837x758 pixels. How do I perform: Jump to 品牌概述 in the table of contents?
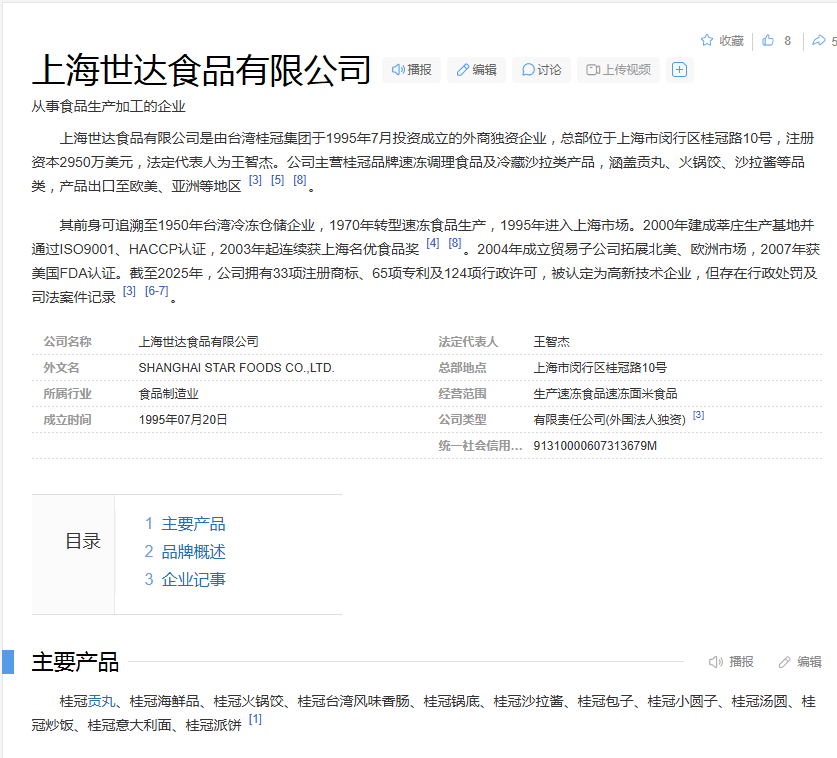[193, 551]
